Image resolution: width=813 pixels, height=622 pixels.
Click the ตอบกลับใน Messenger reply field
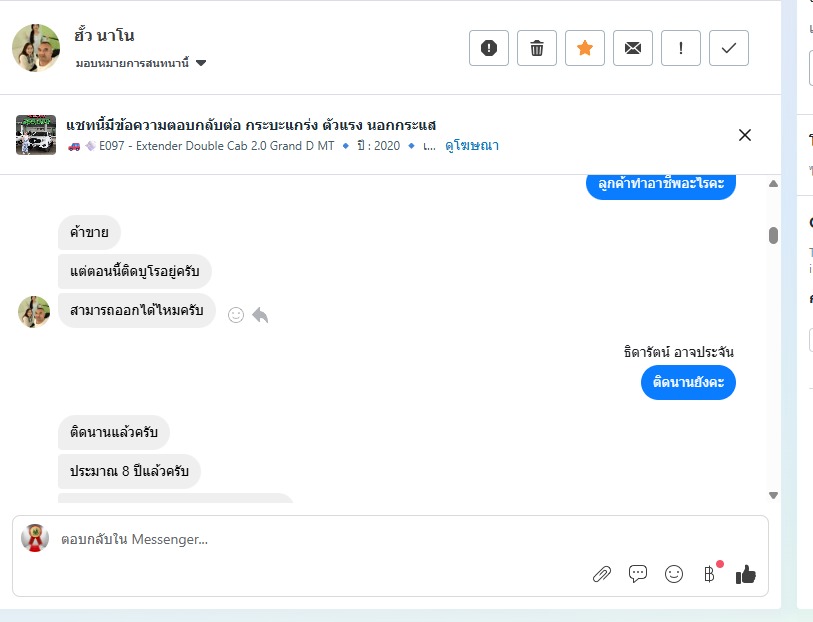click(300, 540)
